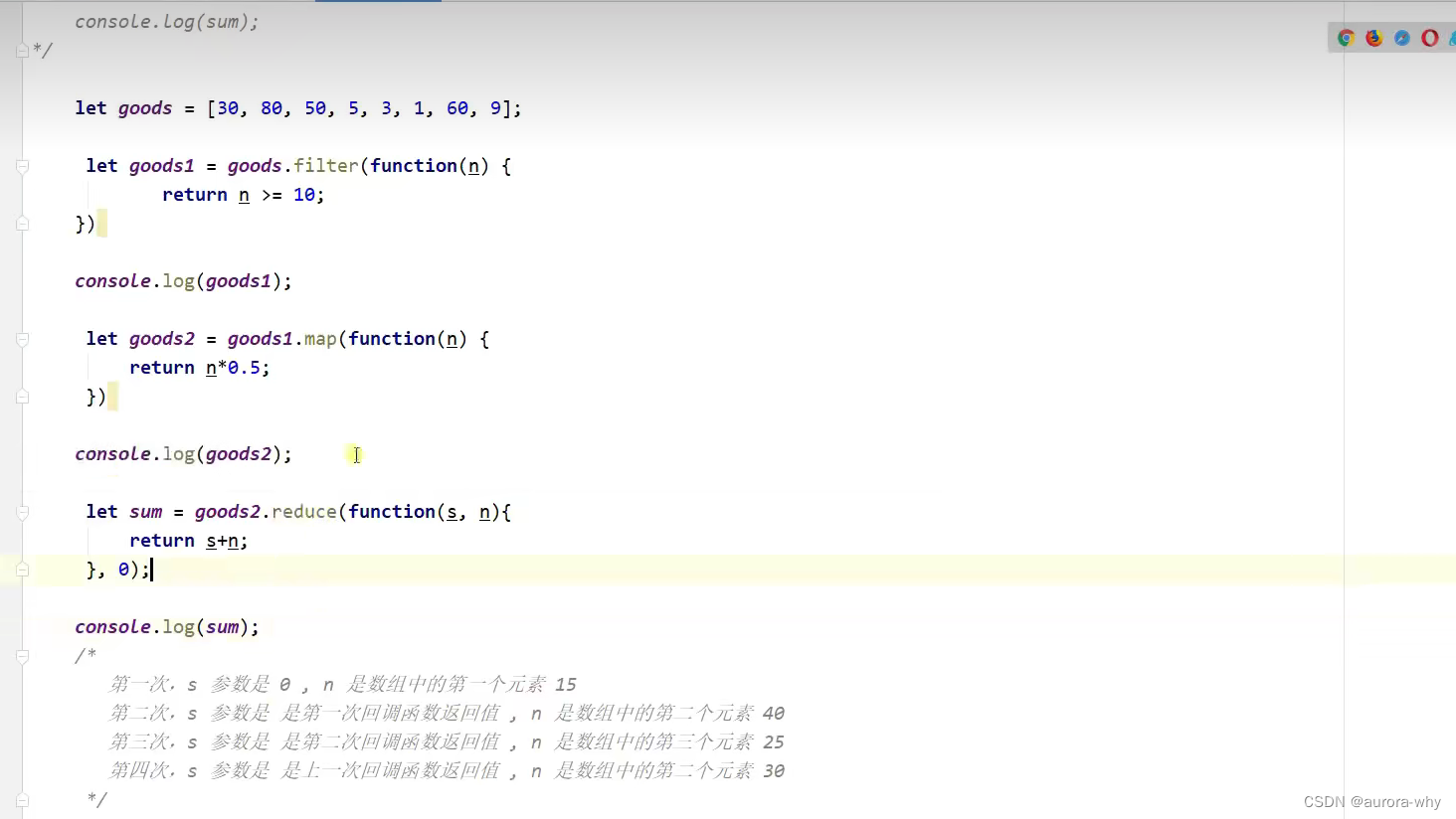Viewport: 1456px width, 819px height.
Task: Click the comment line starting with '第三次'
Action: tap(447, 742)
